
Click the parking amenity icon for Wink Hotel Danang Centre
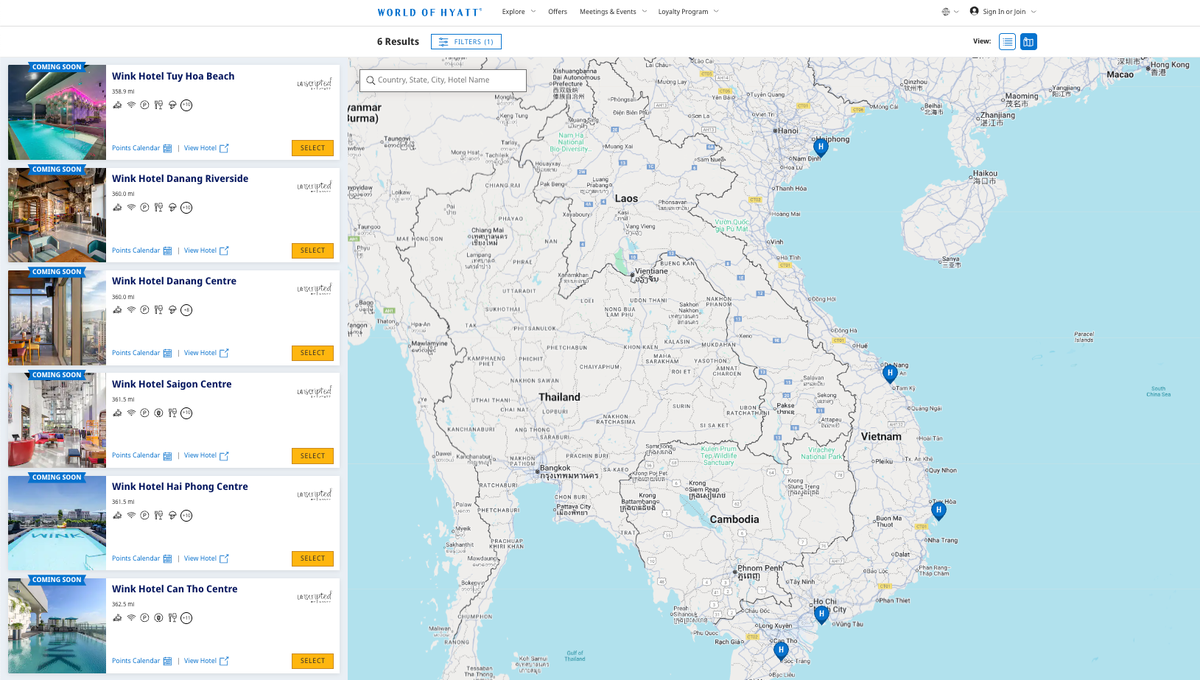[x=145, y=309]
